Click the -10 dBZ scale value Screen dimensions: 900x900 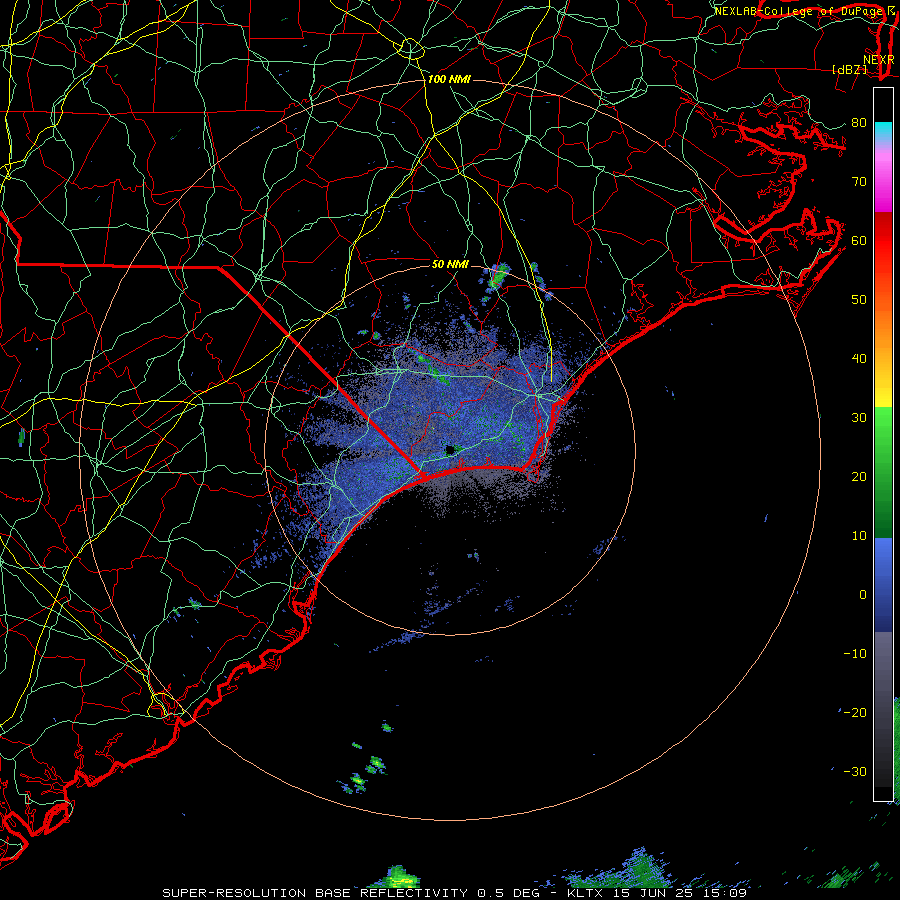855,654
